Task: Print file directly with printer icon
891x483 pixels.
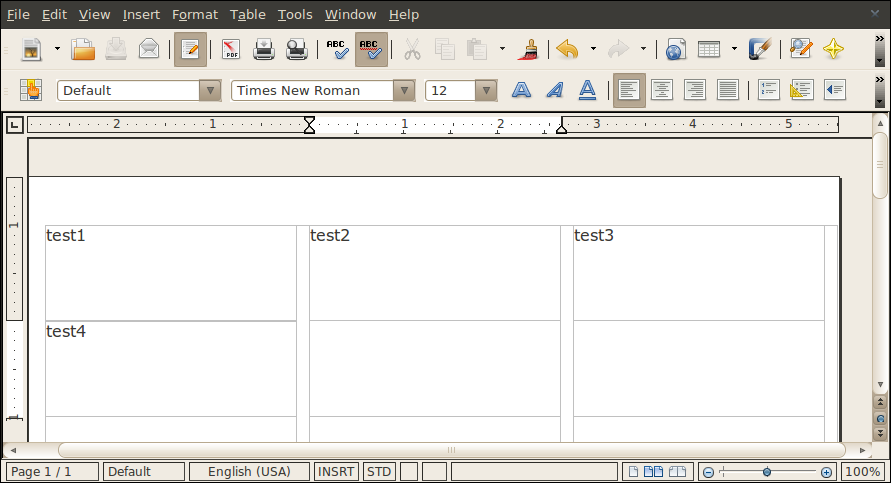Action: point(264,49)
